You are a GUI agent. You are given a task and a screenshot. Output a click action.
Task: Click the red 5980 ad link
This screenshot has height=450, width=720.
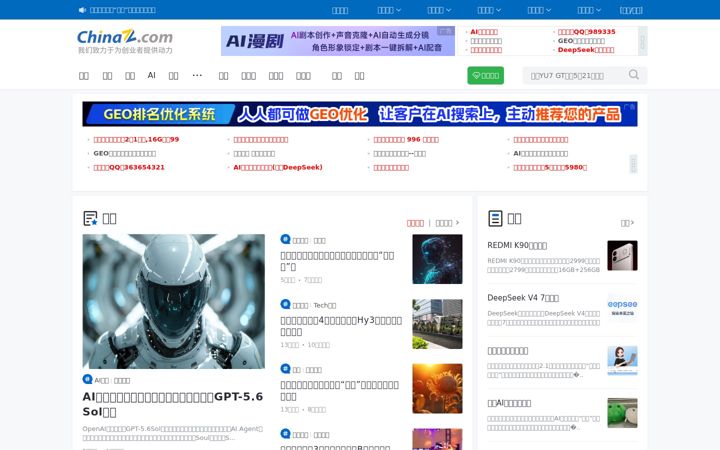tap(550, 168)
